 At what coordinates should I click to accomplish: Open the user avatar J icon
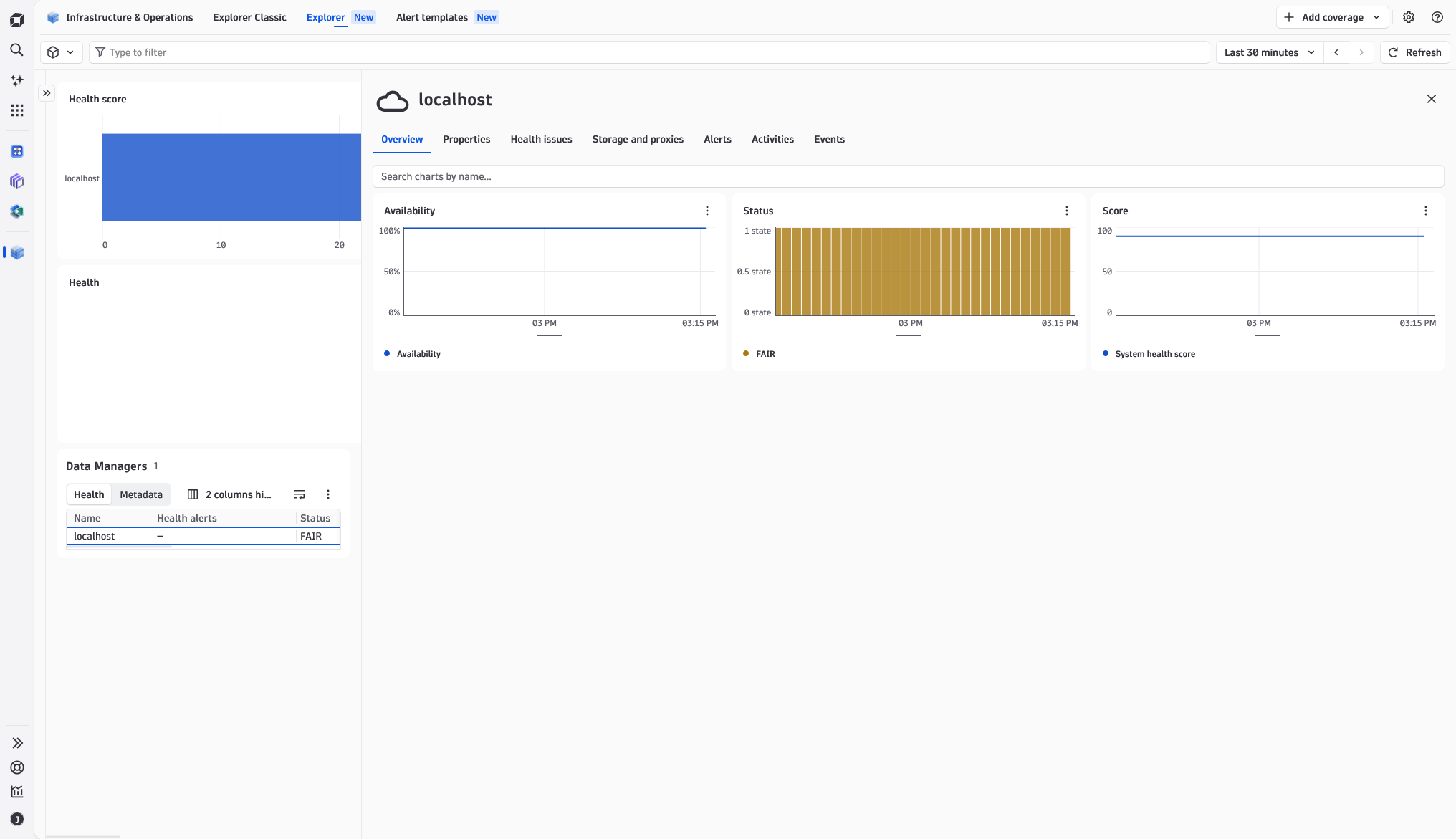[17, 819]
